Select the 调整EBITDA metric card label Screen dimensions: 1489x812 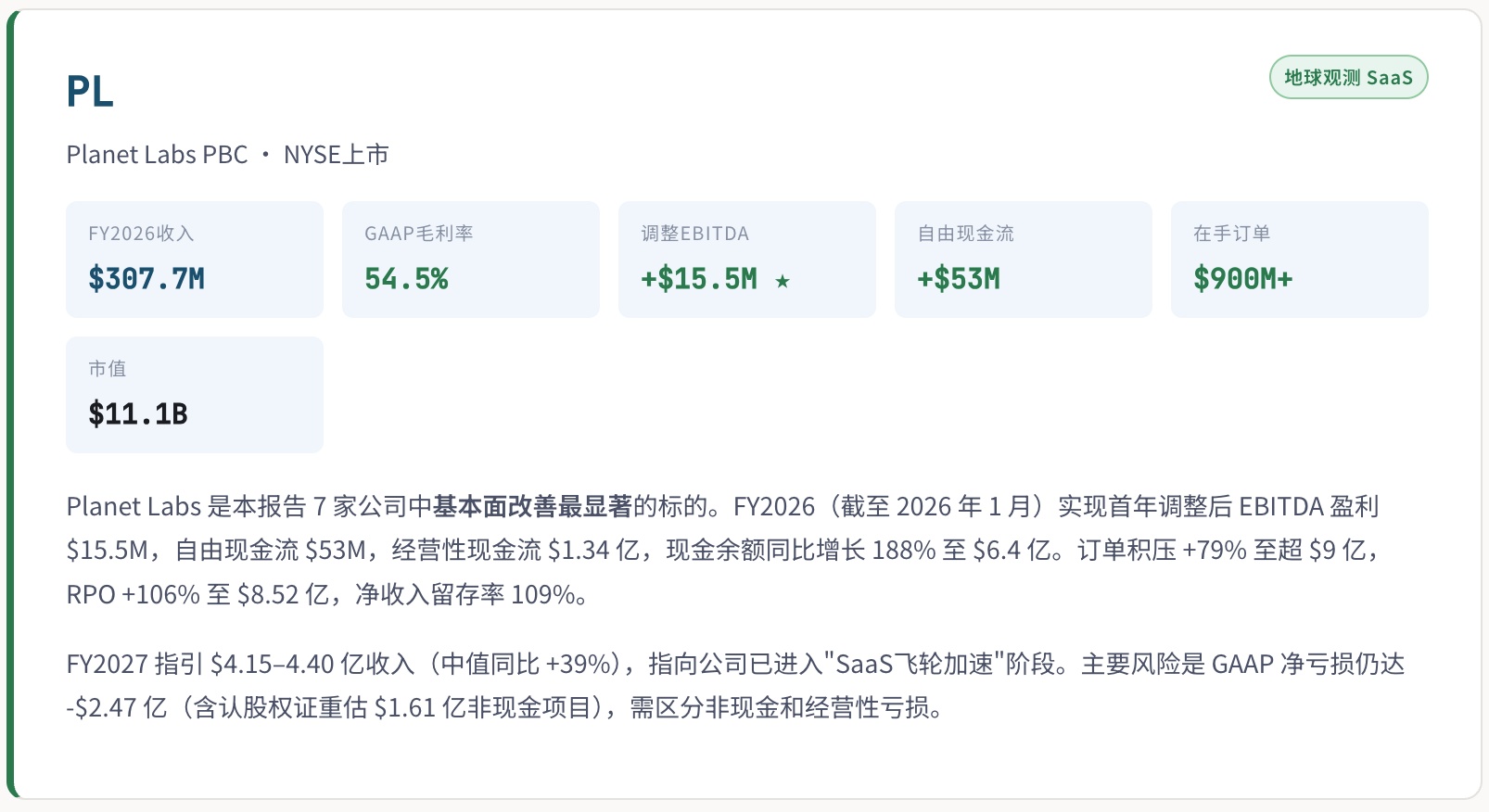point(694,234)
